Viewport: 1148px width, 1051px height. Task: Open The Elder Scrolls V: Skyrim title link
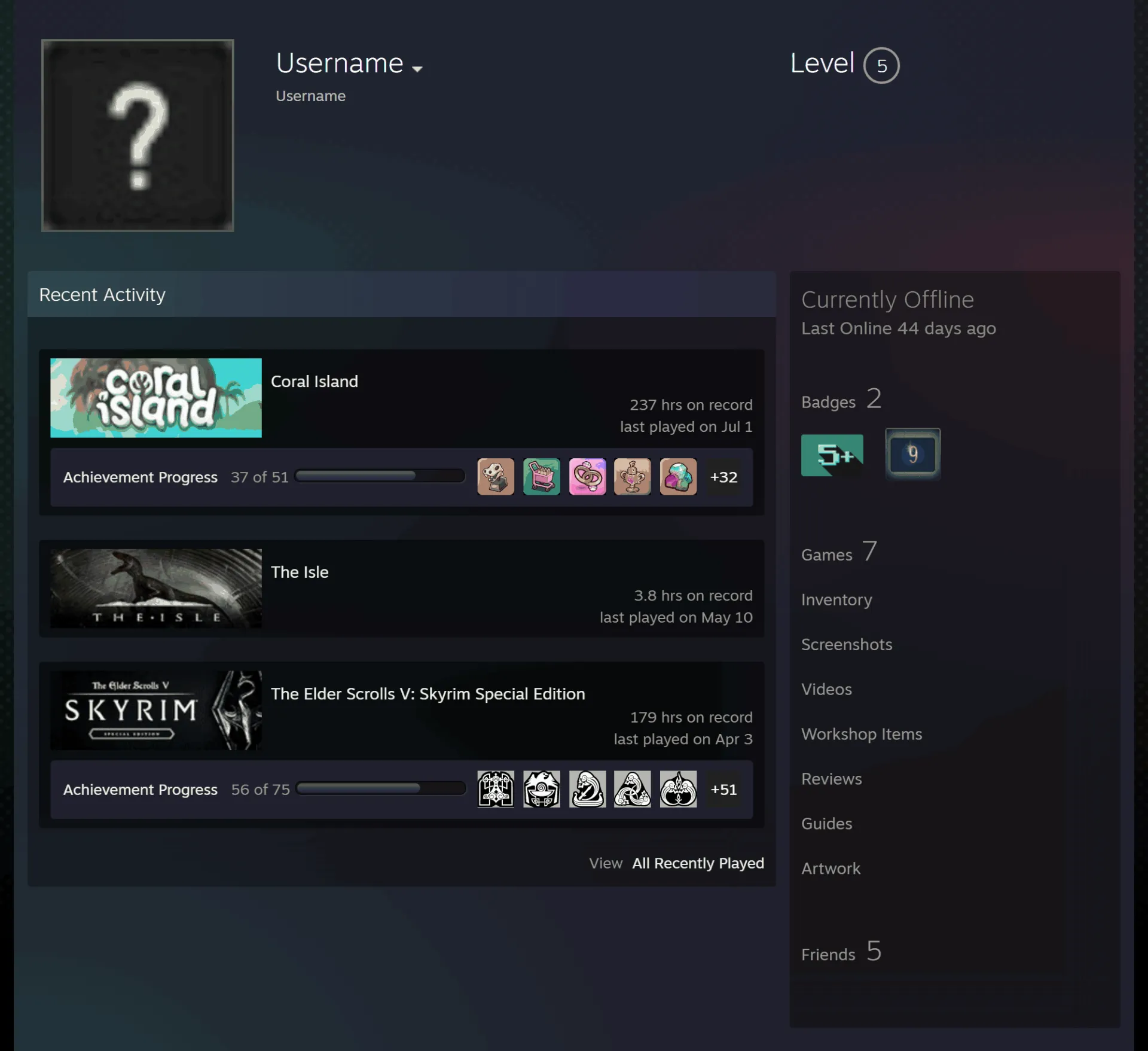pyautogui.click(x=428, y=694)
